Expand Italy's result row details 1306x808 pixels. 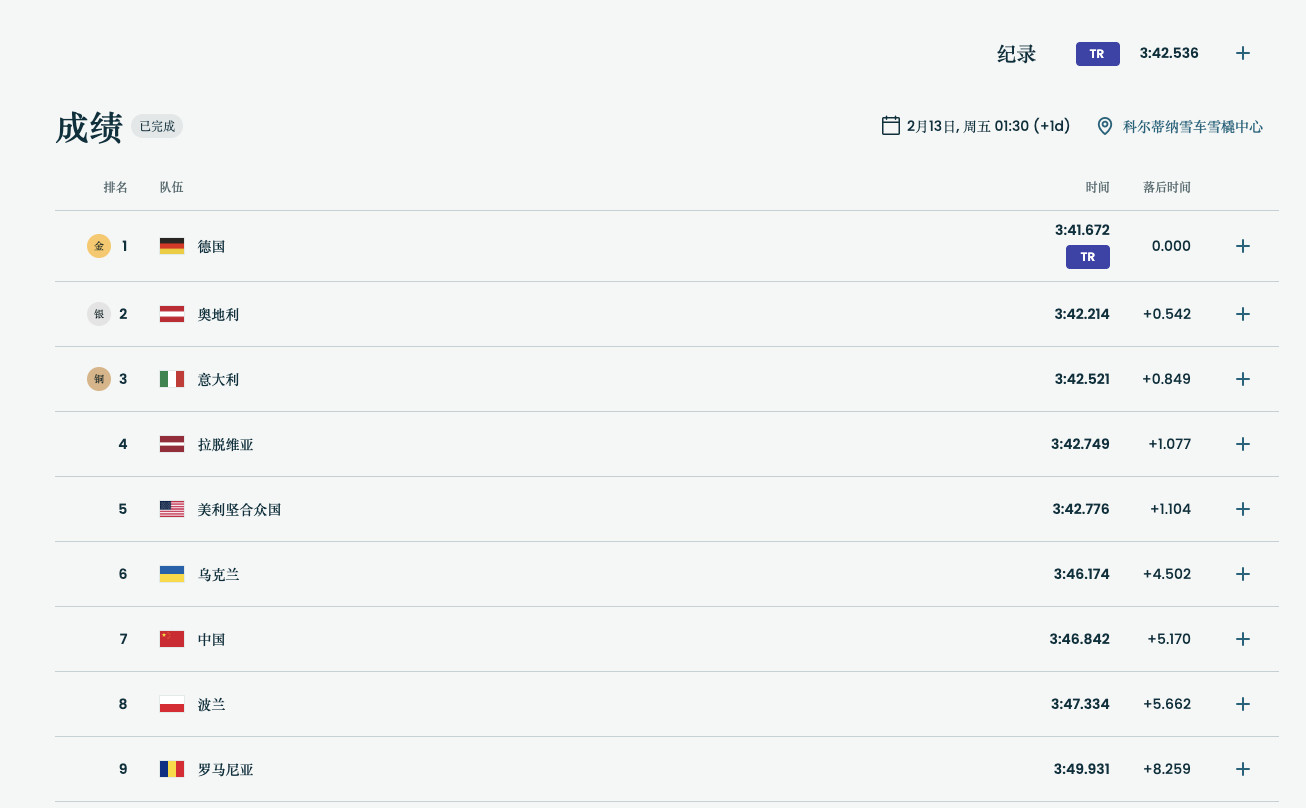click(1242, 379)
